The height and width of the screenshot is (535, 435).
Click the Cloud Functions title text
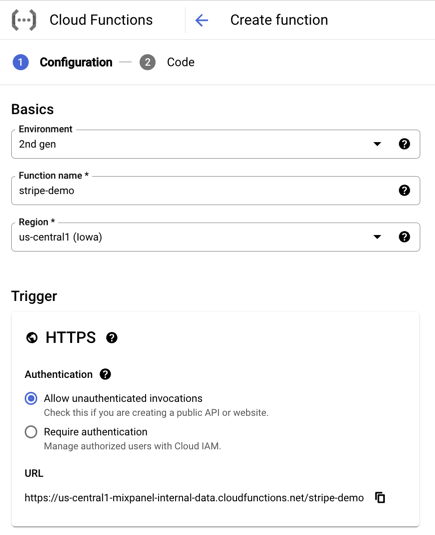pyautogui.click(x=101, y=20)
